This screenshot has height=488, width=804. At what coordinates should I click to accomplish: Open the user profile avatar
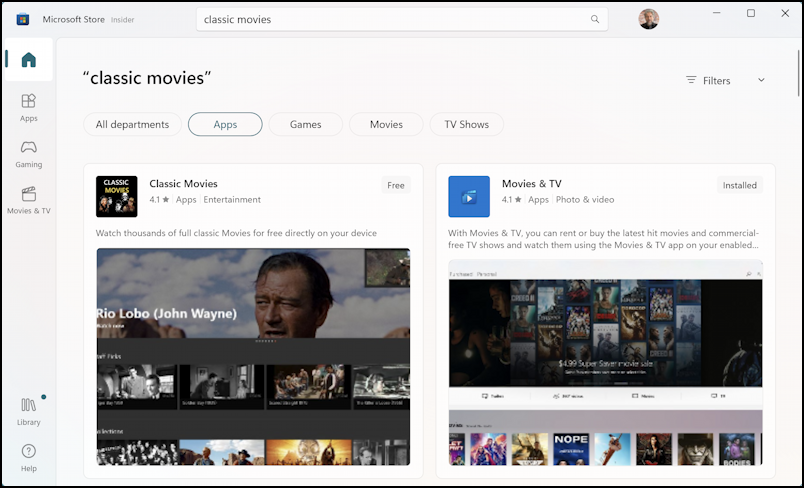click(649, 19)
